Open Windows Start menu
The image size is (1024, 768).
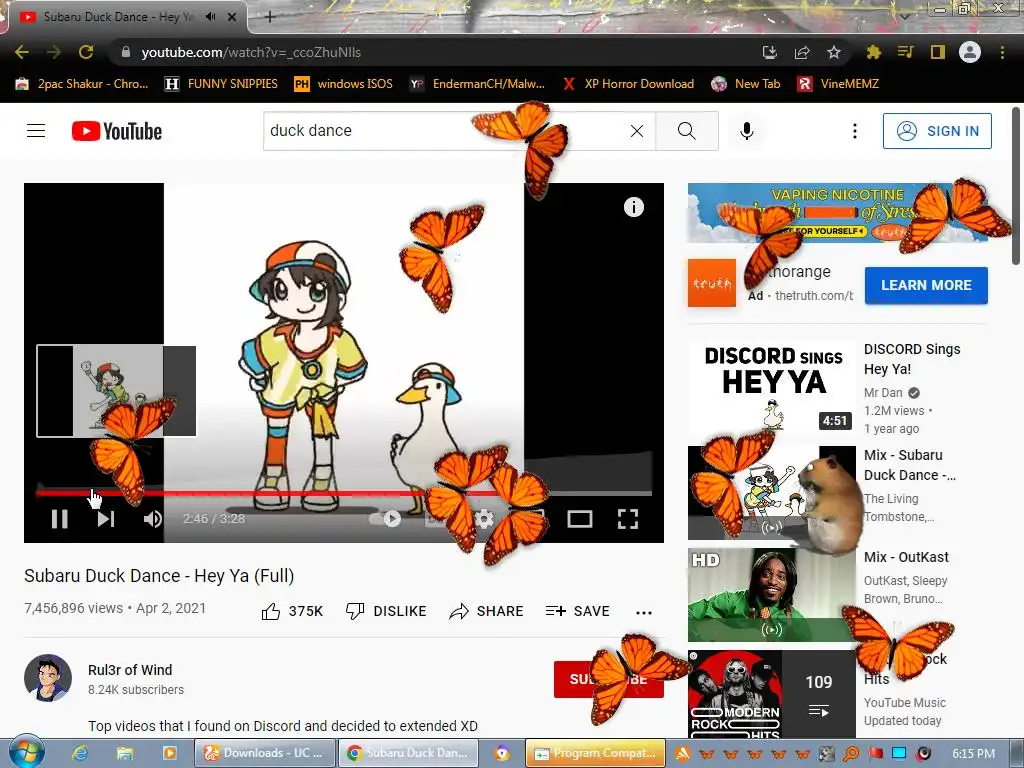click(x=26, y=752)
